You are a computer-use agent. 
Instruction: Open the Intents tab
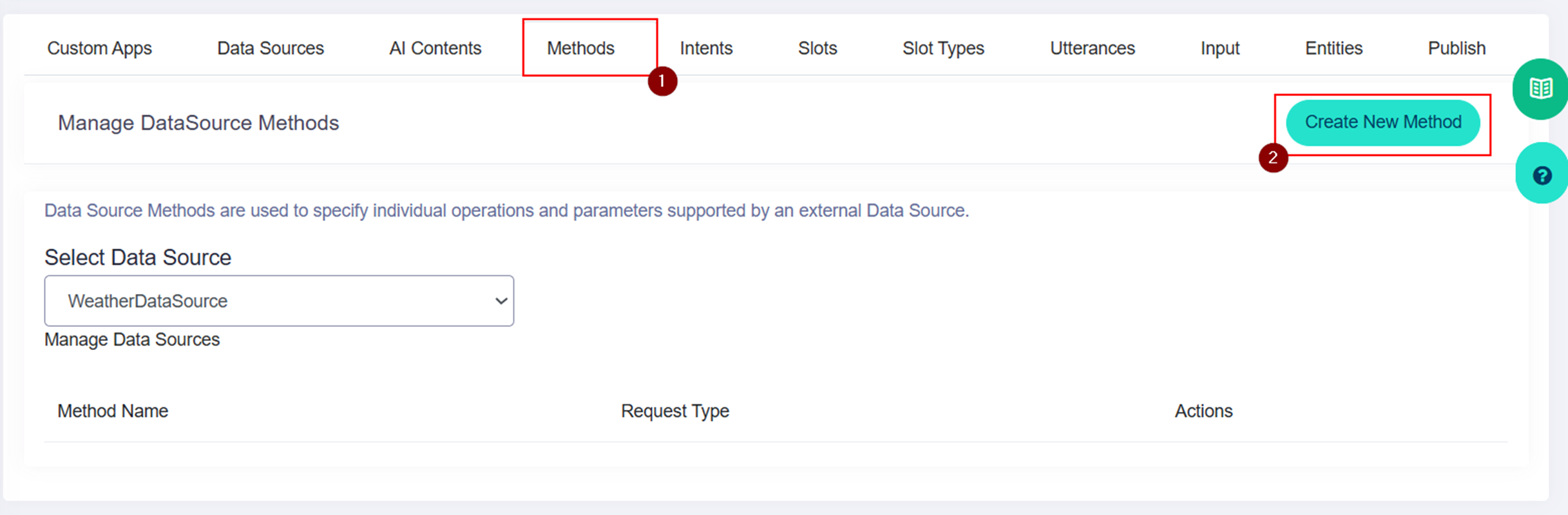pyautogui.click(x=706, y=48)
